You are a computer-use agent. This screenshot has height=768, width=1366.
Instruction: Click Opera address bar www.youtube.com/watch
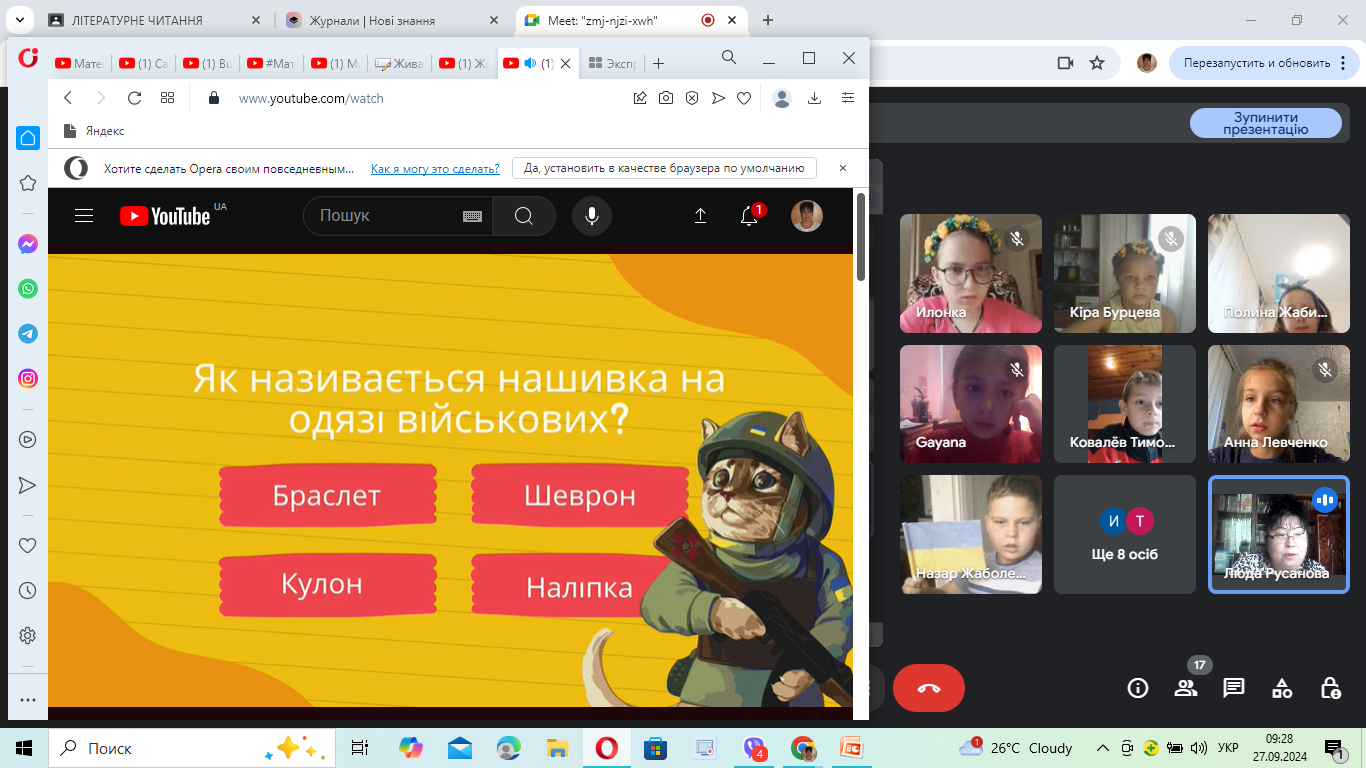tap(311, 98)
